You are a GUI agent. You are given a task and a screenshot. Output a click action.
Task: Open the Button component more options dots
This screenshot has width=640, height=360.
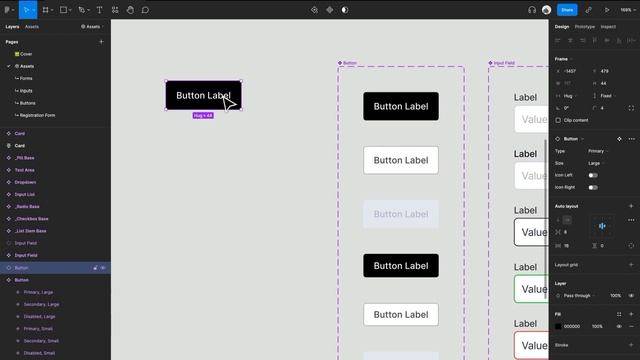[x=631, y=139]
